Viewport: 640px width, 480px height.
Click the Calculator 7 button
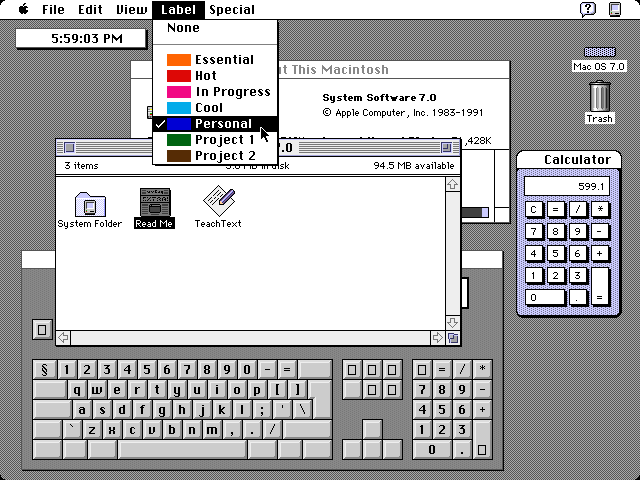(533, 231)
